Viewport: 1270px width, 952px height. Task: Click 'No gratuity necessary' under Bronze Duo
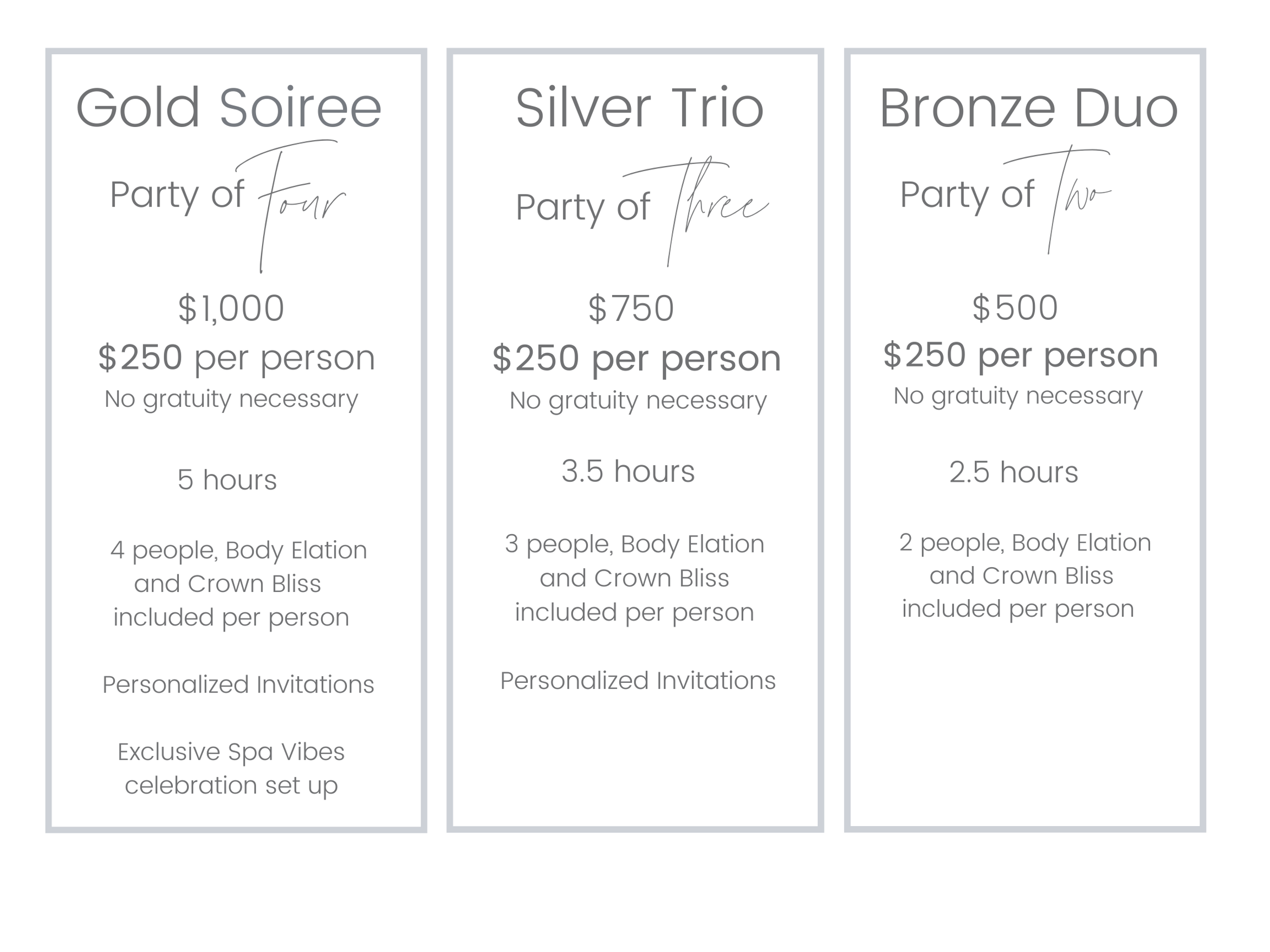pos(1018,396)
